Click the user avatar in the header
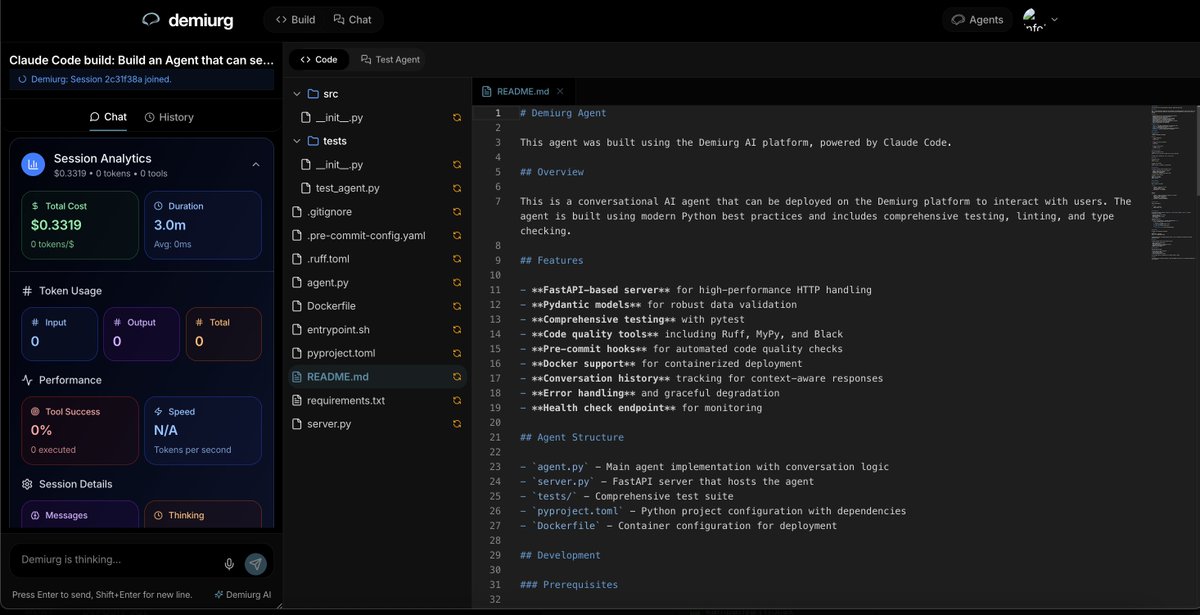The image size is (1200, 615). coord(1033,19)
